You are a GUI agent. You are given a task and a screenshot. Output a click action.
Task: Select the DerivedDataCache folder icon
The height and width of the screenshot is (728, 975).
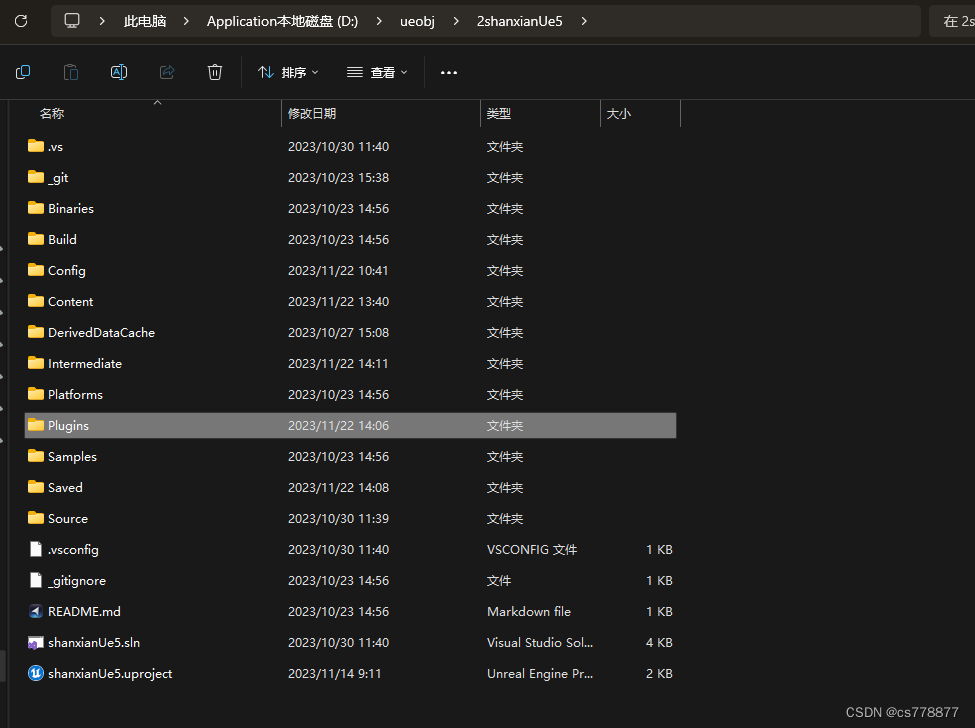pos(36,333)
